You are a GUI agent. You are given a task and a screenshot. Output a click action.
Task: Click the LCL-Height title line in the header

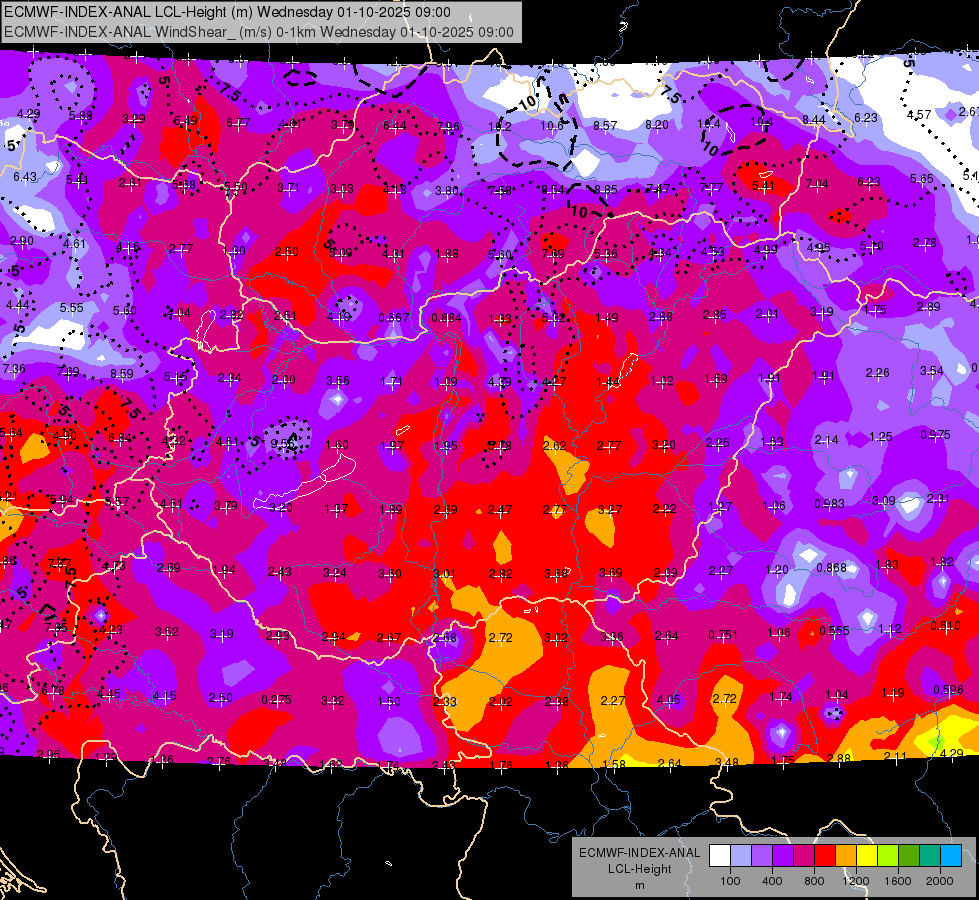click(227, 12)
